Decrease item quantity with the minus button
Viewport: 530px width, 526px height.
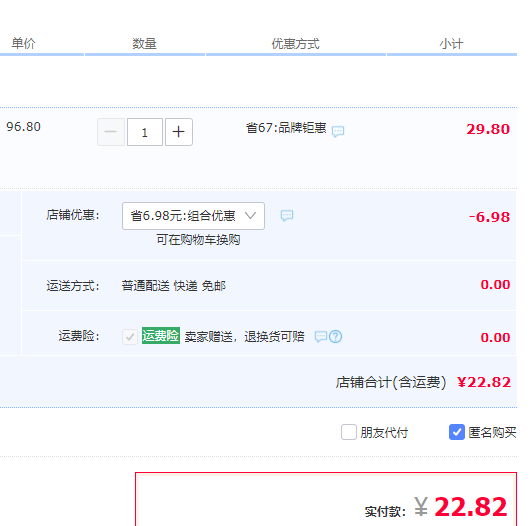coord(111,132)
